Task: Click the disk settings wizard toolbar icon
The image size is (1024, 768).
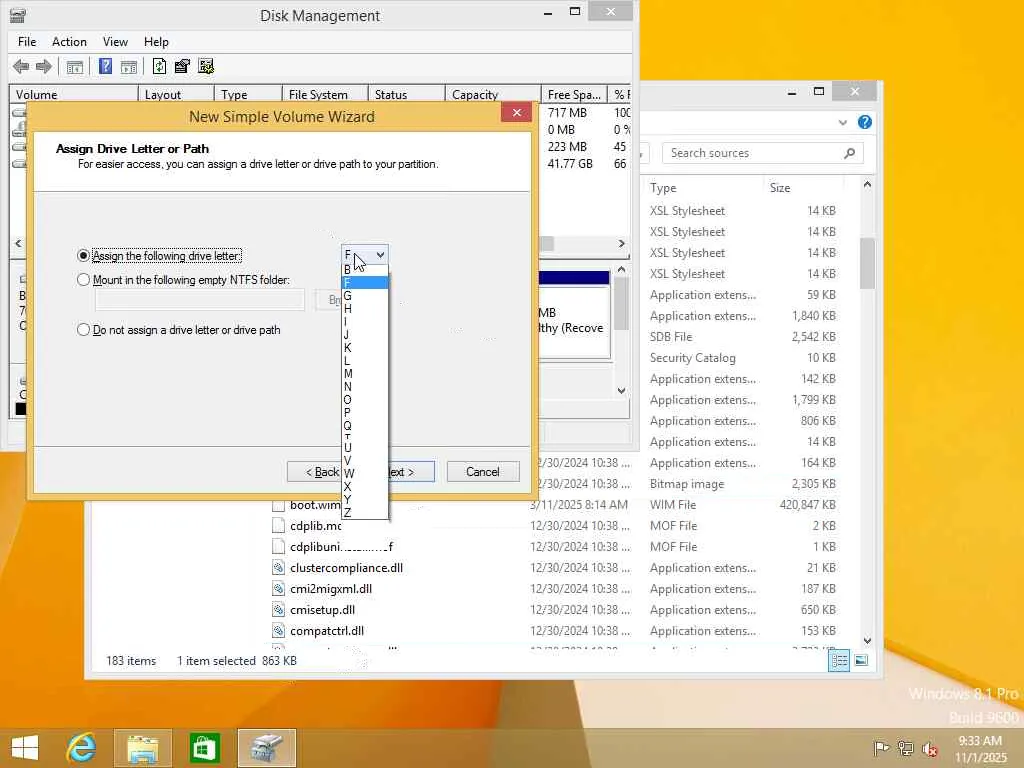Action: (206, 66)
